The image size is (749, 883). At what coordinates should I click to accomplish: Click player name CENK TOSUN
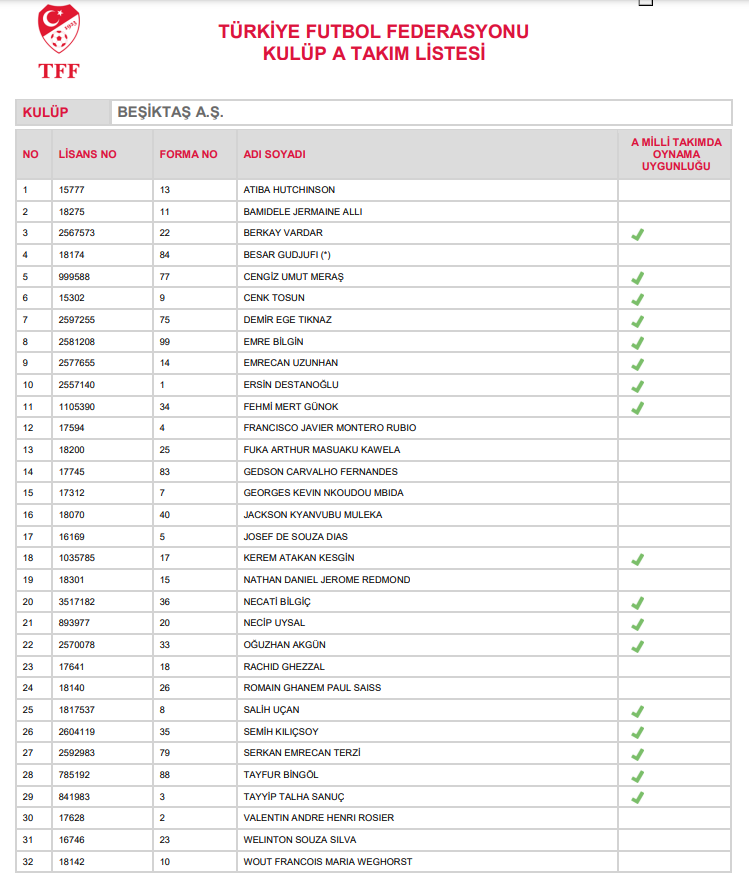point(274,298)
